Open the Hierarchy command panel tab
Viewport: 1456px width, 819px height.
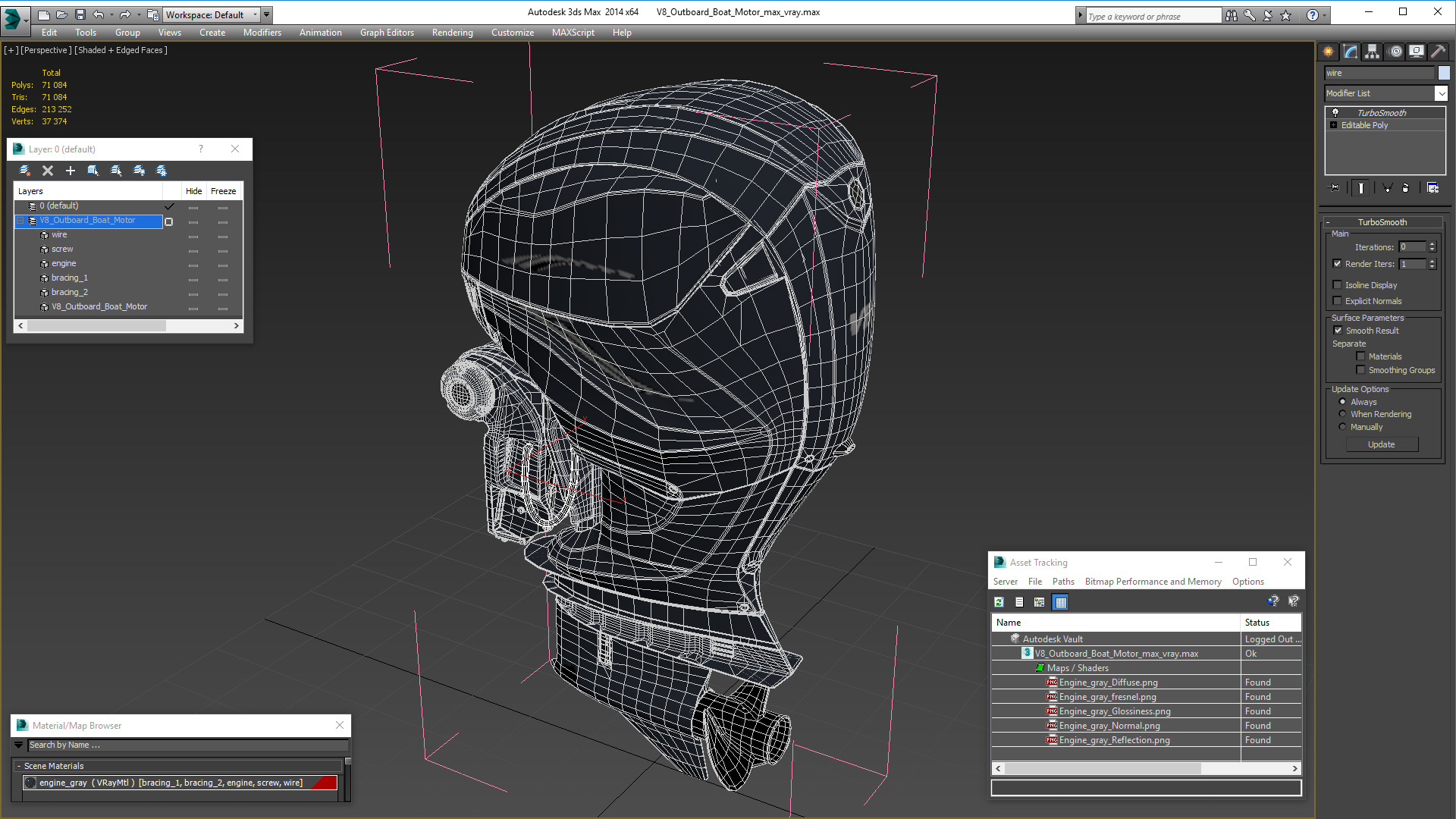coord(1372,52)
